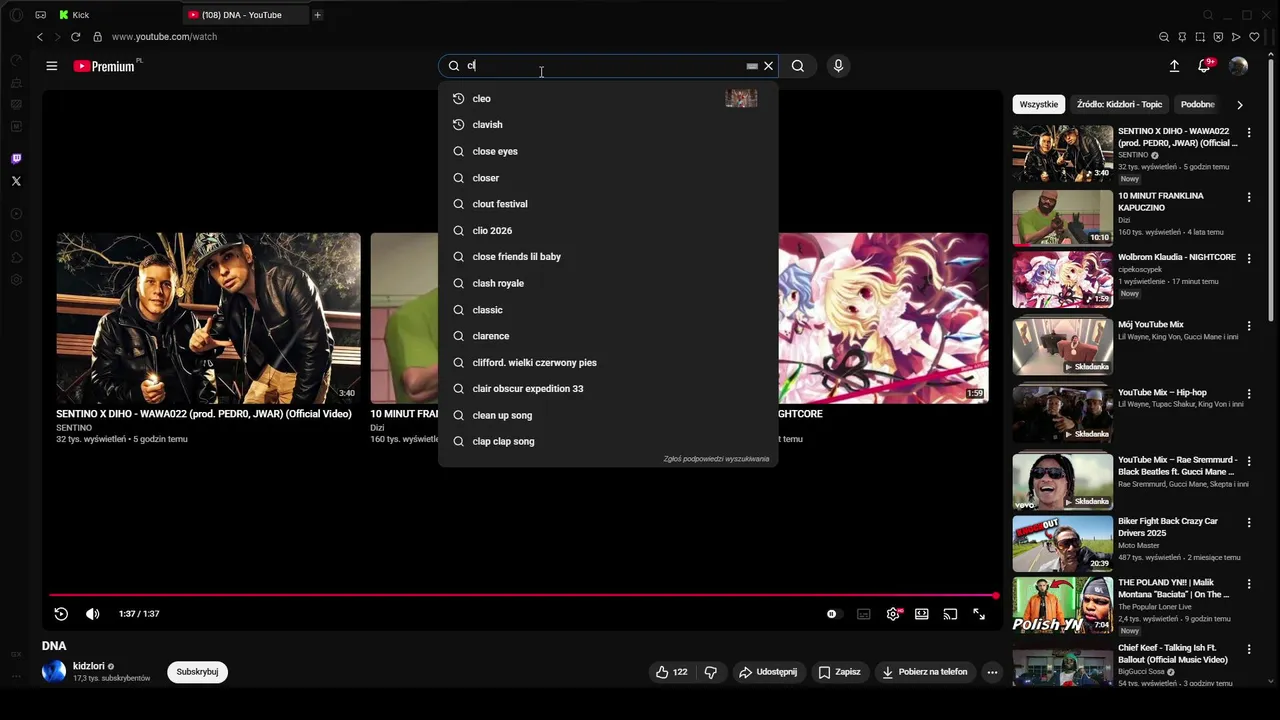This screenshot has height=720, width=1280.
Task: Click the video progress bar
Action: click(x=522, y=596)
